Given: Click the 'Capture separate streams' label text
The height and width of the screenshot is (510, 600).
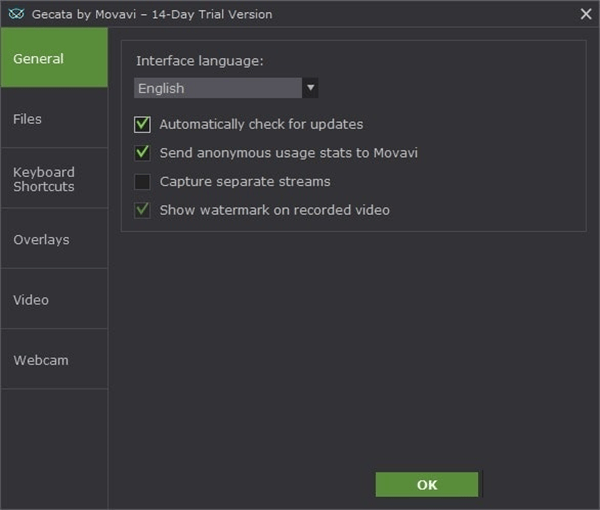Looking at the screenshot, I should 245,182.
